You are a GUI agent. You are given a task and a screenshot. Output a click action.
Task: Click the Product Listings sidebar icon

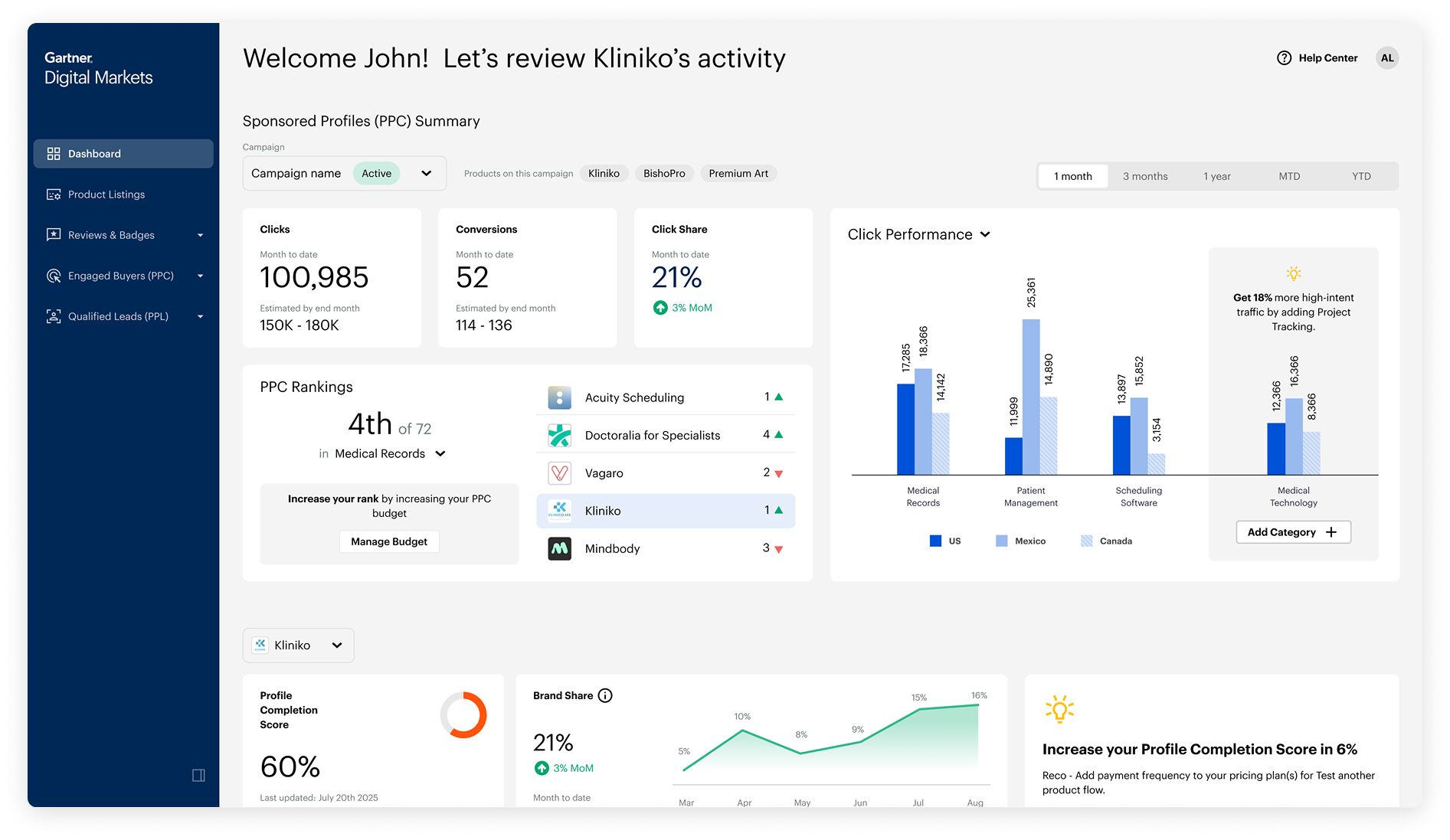point(54,194)
